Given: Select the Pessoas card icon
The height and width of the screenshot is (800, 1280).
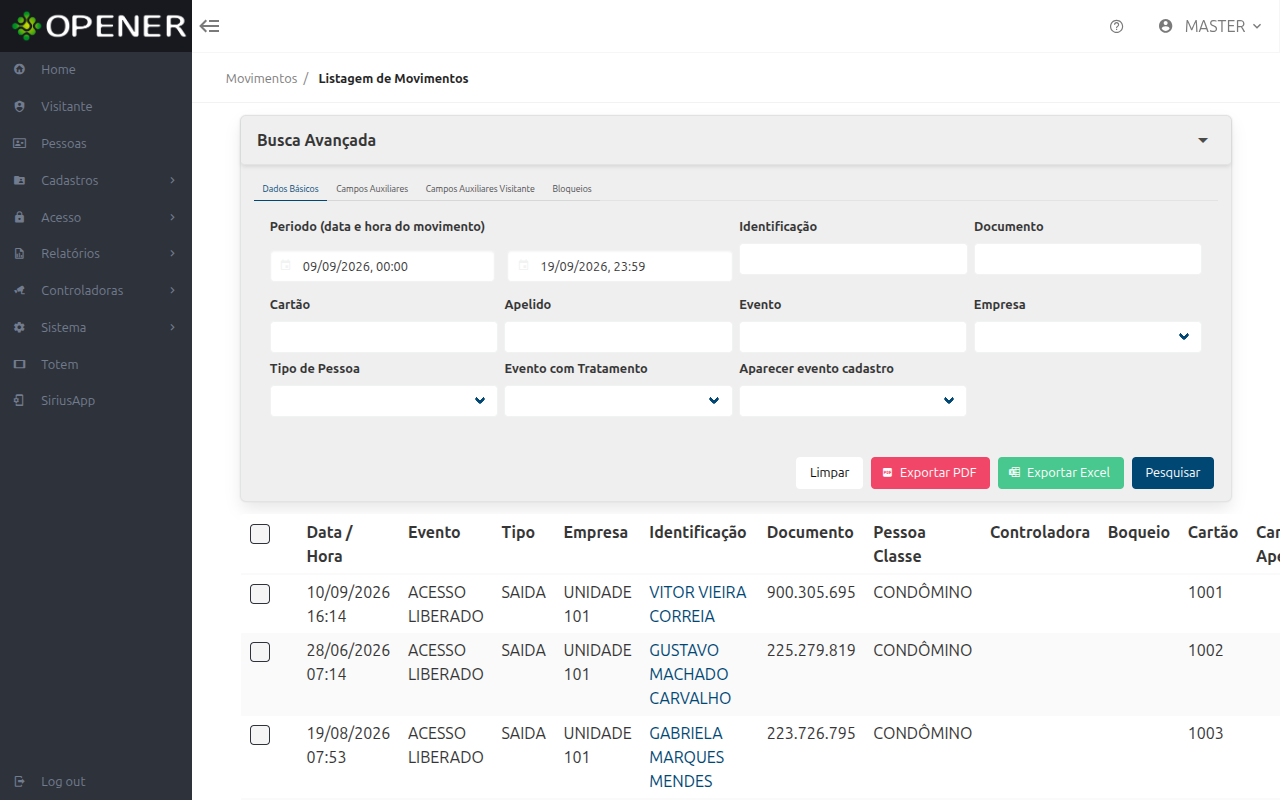Looking at the screenshot, I should [19, 143].
